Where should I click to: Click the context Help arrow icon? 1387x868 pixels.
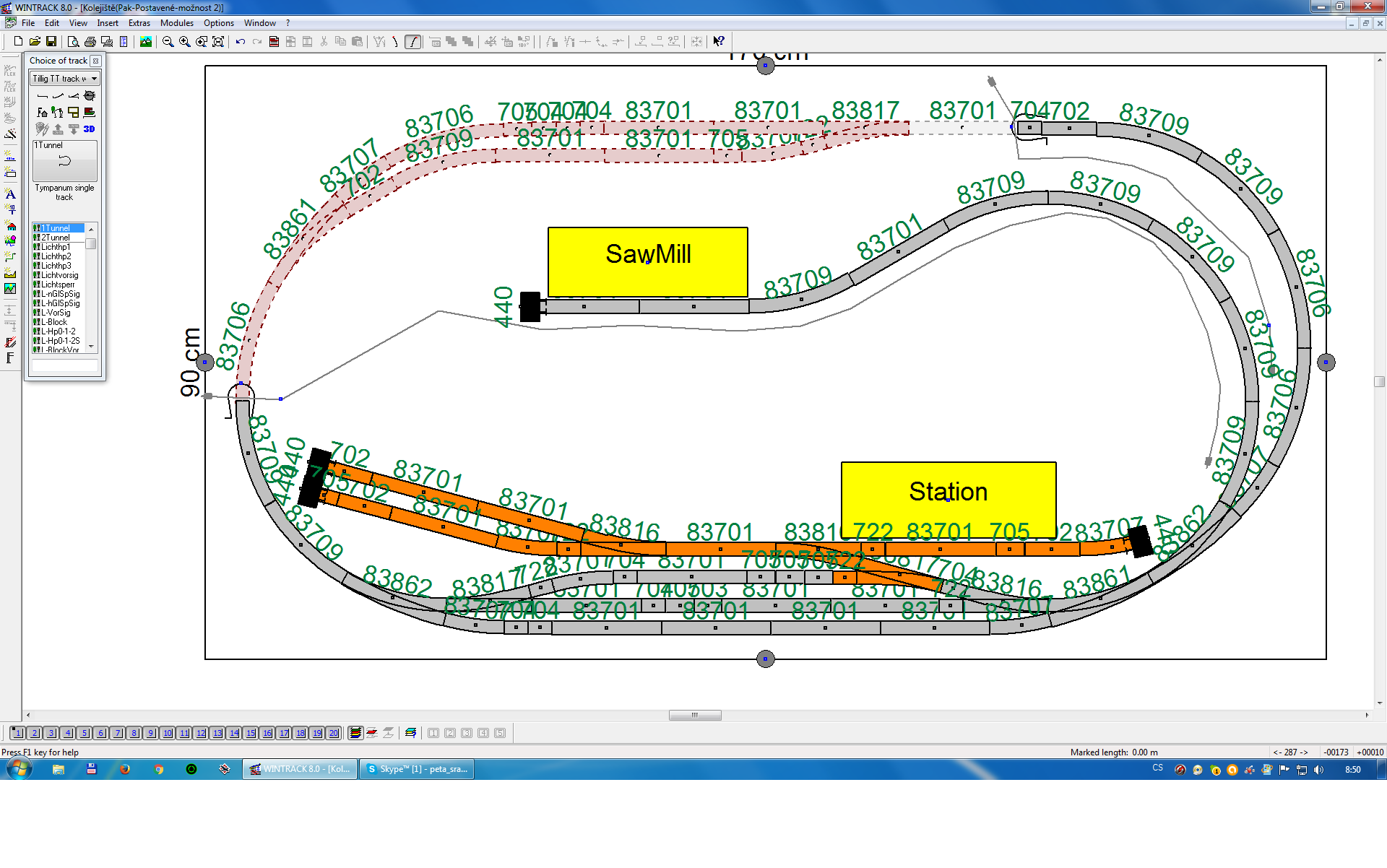(718, 42)
